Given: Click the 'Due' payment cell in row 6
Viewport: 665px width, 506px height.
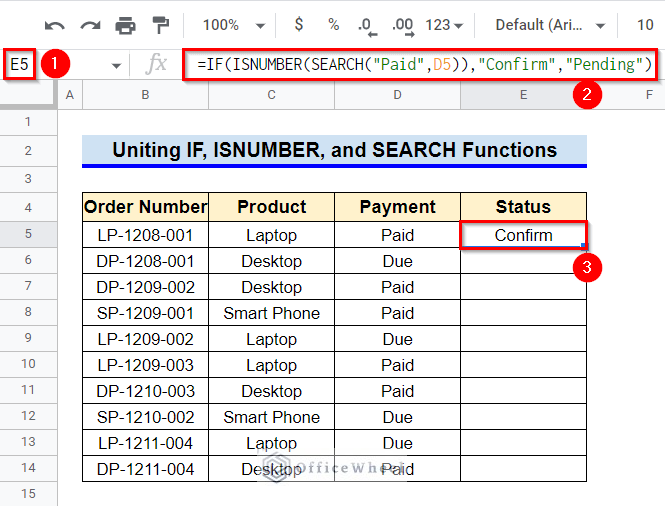Looking at the screenshot, I should coord(397,261).
